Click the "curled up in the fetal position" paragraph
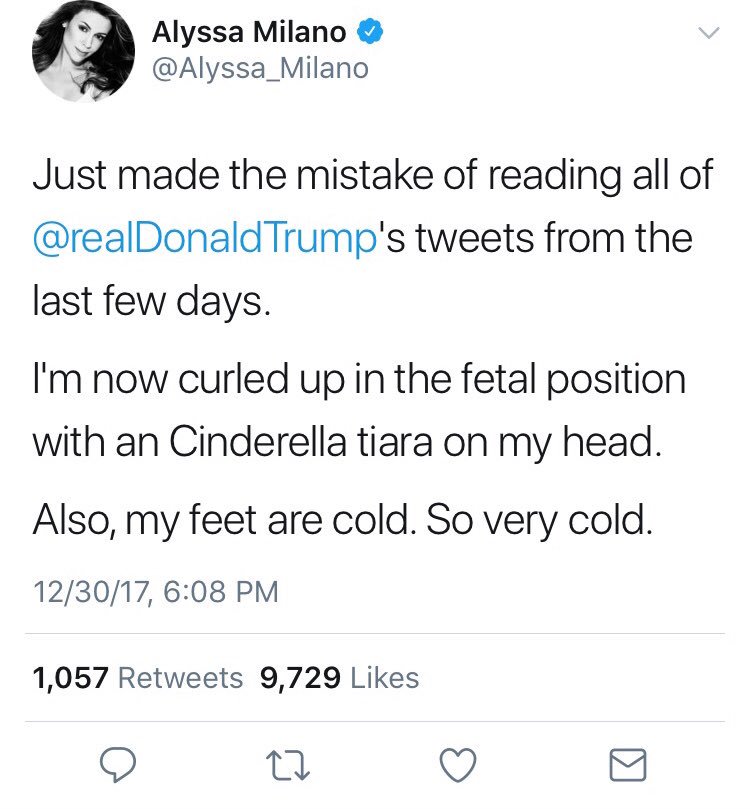750x809 pixels. 360,410
